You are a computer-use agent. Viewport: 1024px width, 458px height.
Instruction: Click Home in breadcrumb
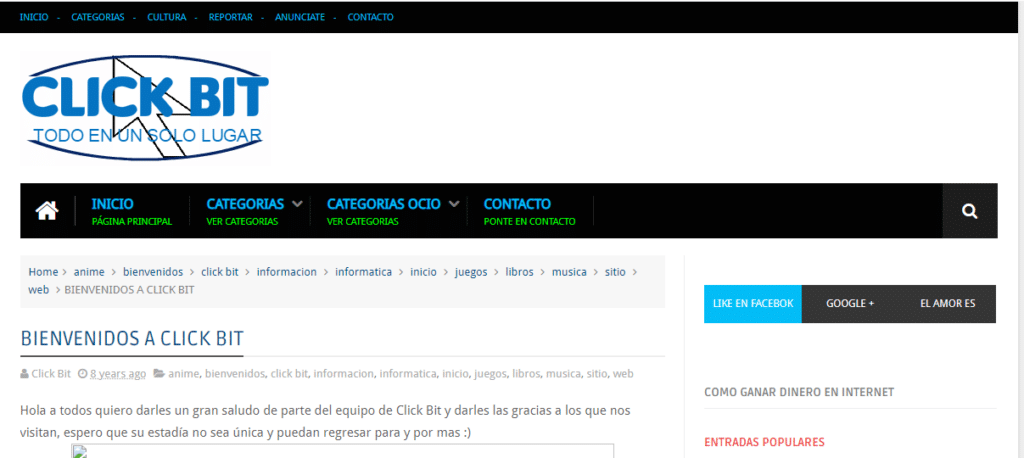point(43,272)
